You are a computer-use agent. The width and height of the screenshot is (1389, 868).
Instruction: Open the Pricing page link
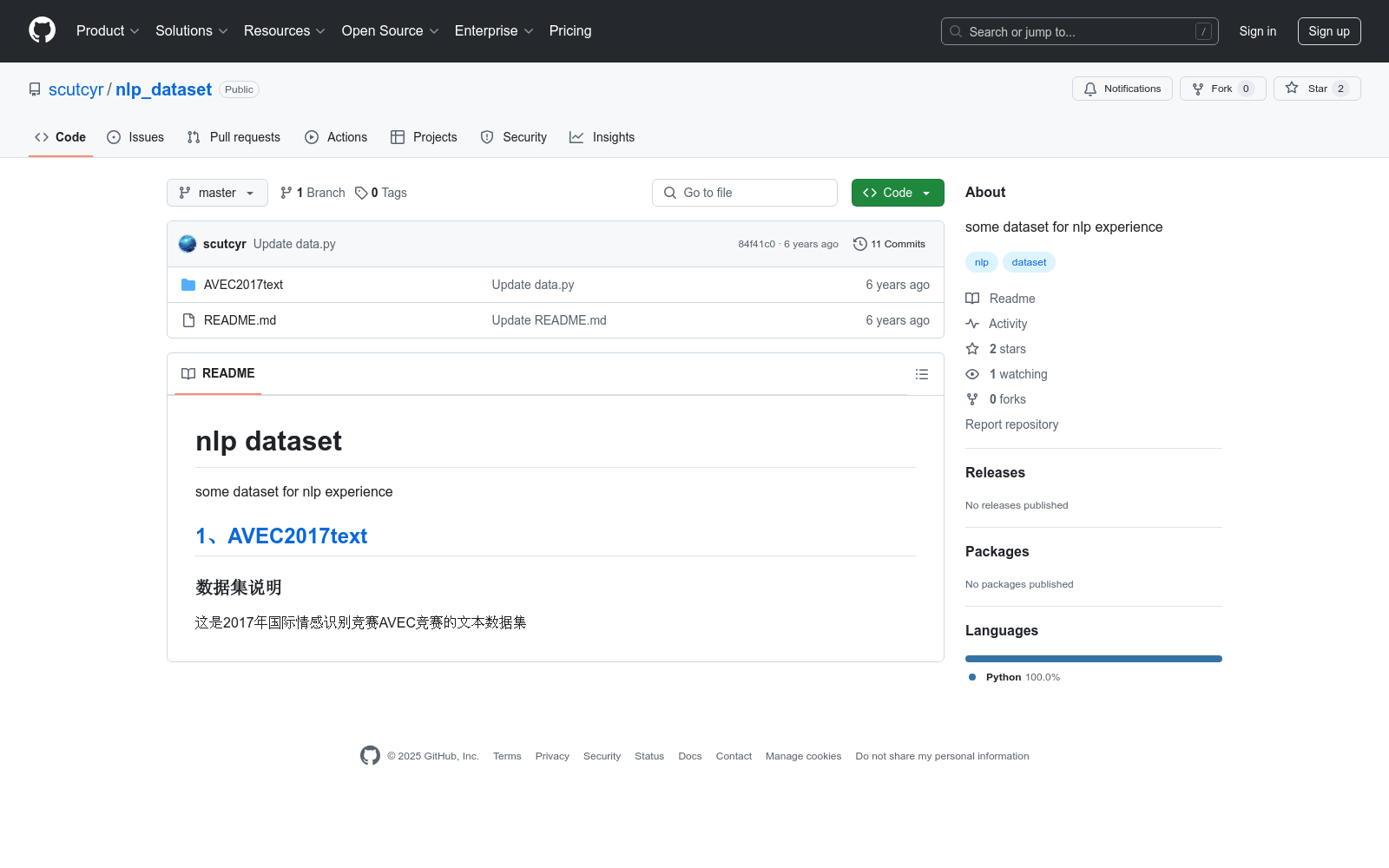570,31
